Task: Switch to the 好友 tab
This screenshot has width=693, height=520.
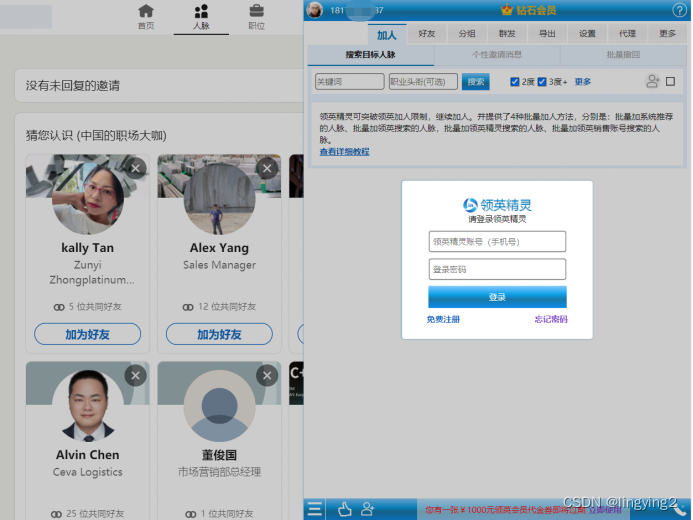Action: (427, 34)
